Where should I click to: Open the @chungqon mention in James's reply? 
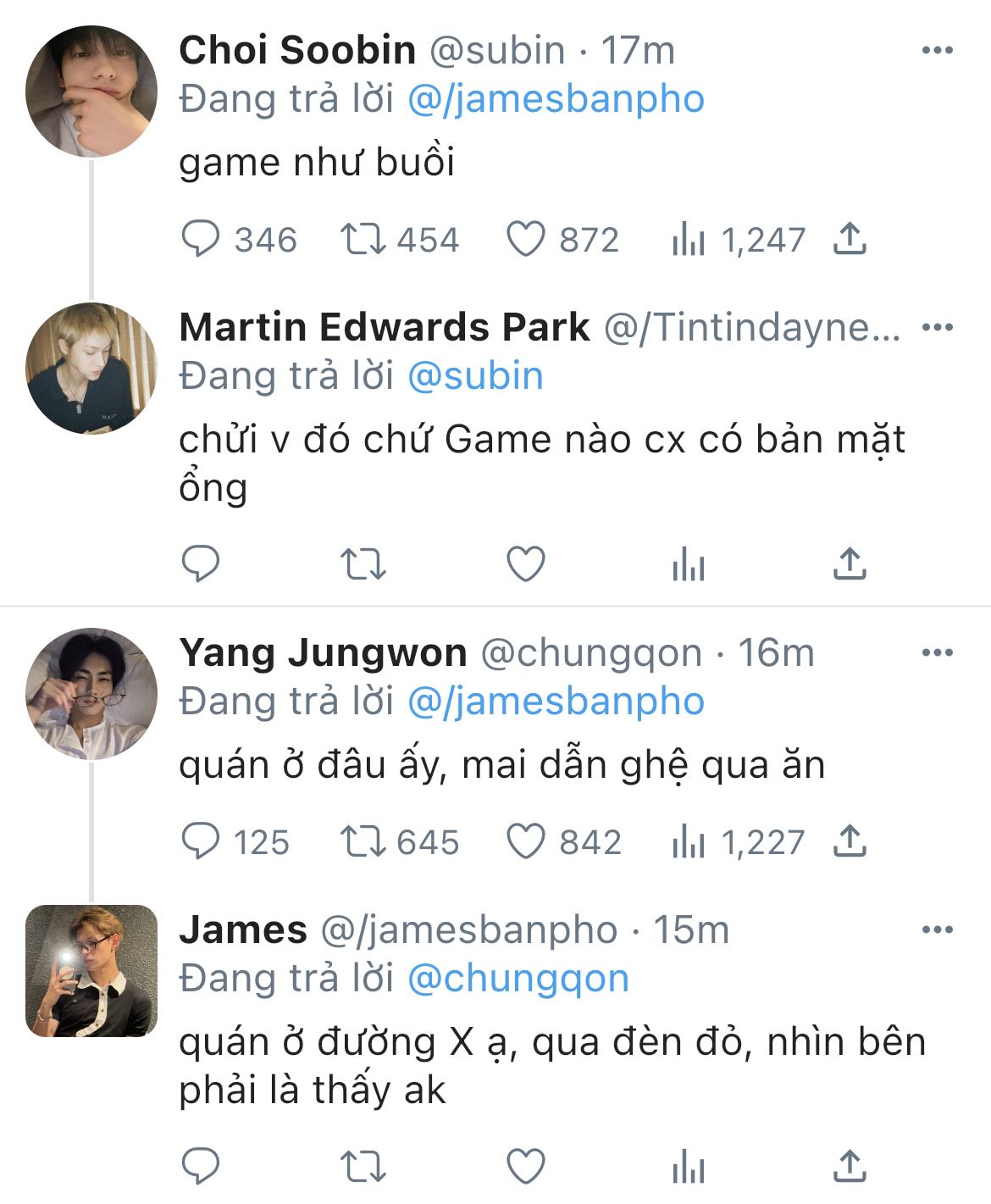[518, 979]
